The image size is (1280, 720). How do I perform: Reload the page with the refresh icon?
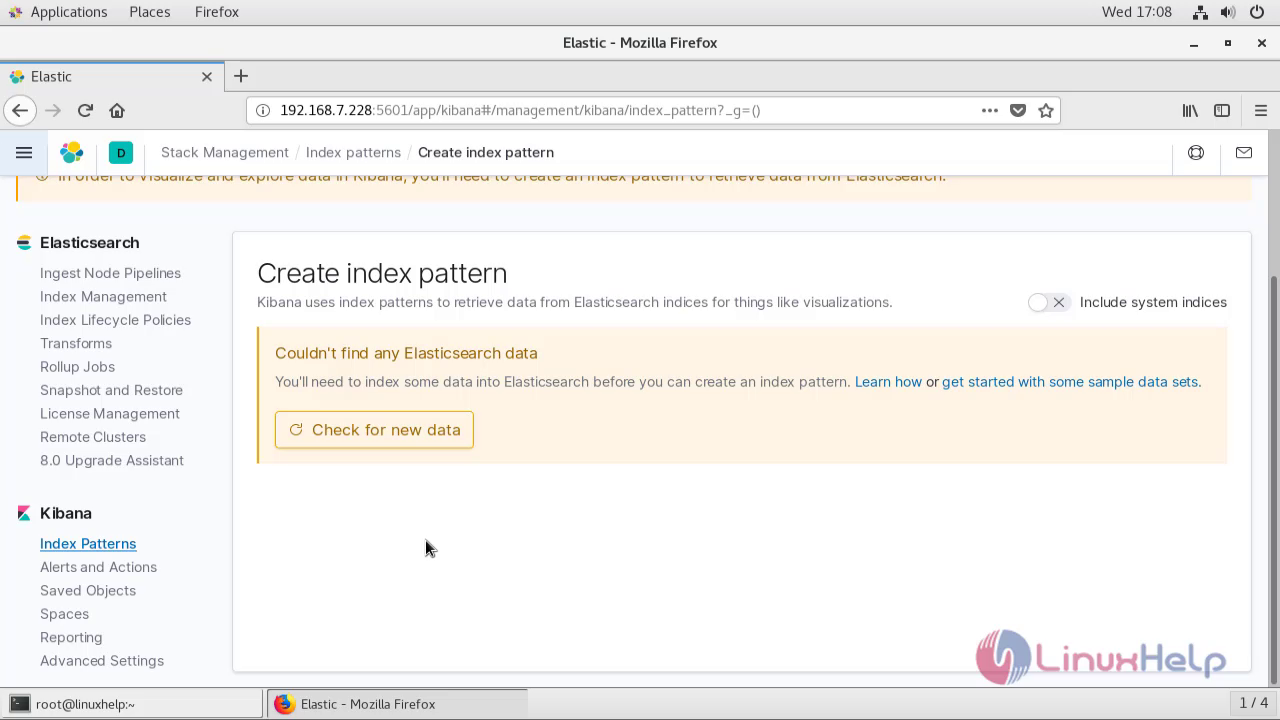(85, 110)
